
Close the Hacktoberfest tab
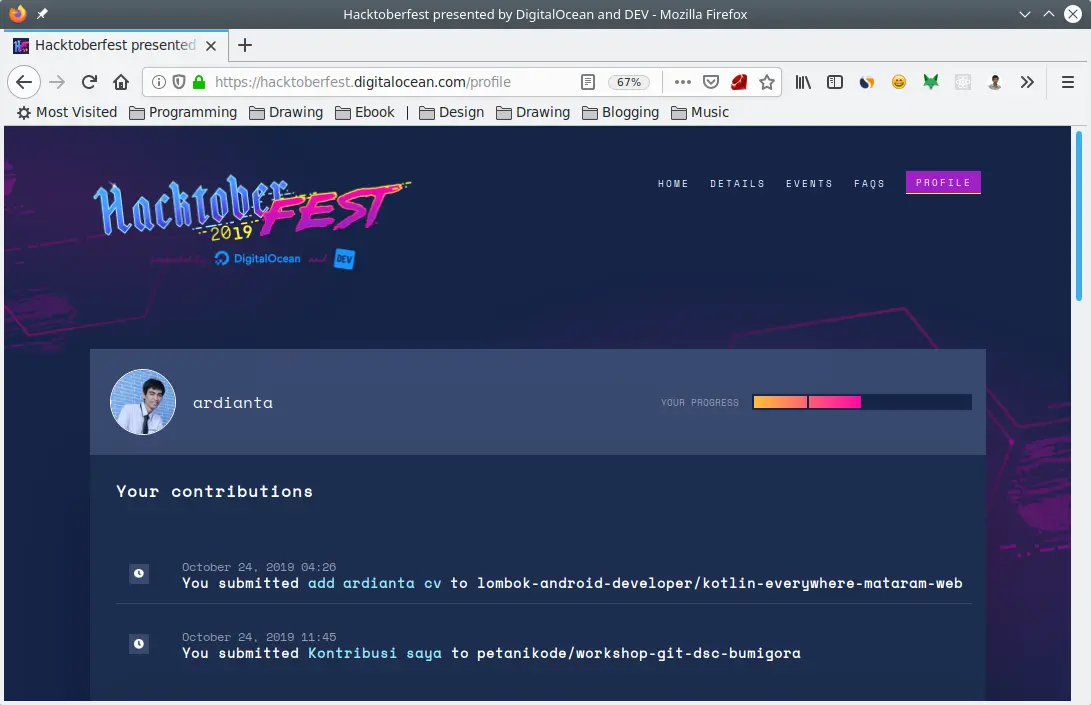(211, 45)
